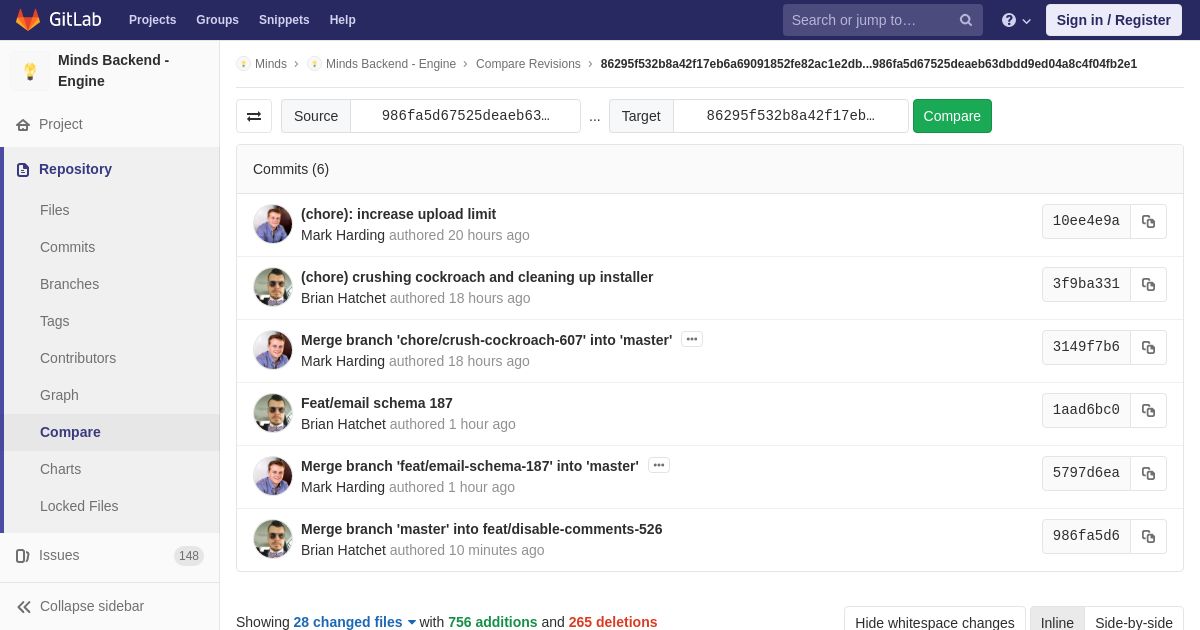Select Commits in Repository sidebar
The width and height of the screenshot is (1200, 630).
pyautogui.click(x=67, y=247)
